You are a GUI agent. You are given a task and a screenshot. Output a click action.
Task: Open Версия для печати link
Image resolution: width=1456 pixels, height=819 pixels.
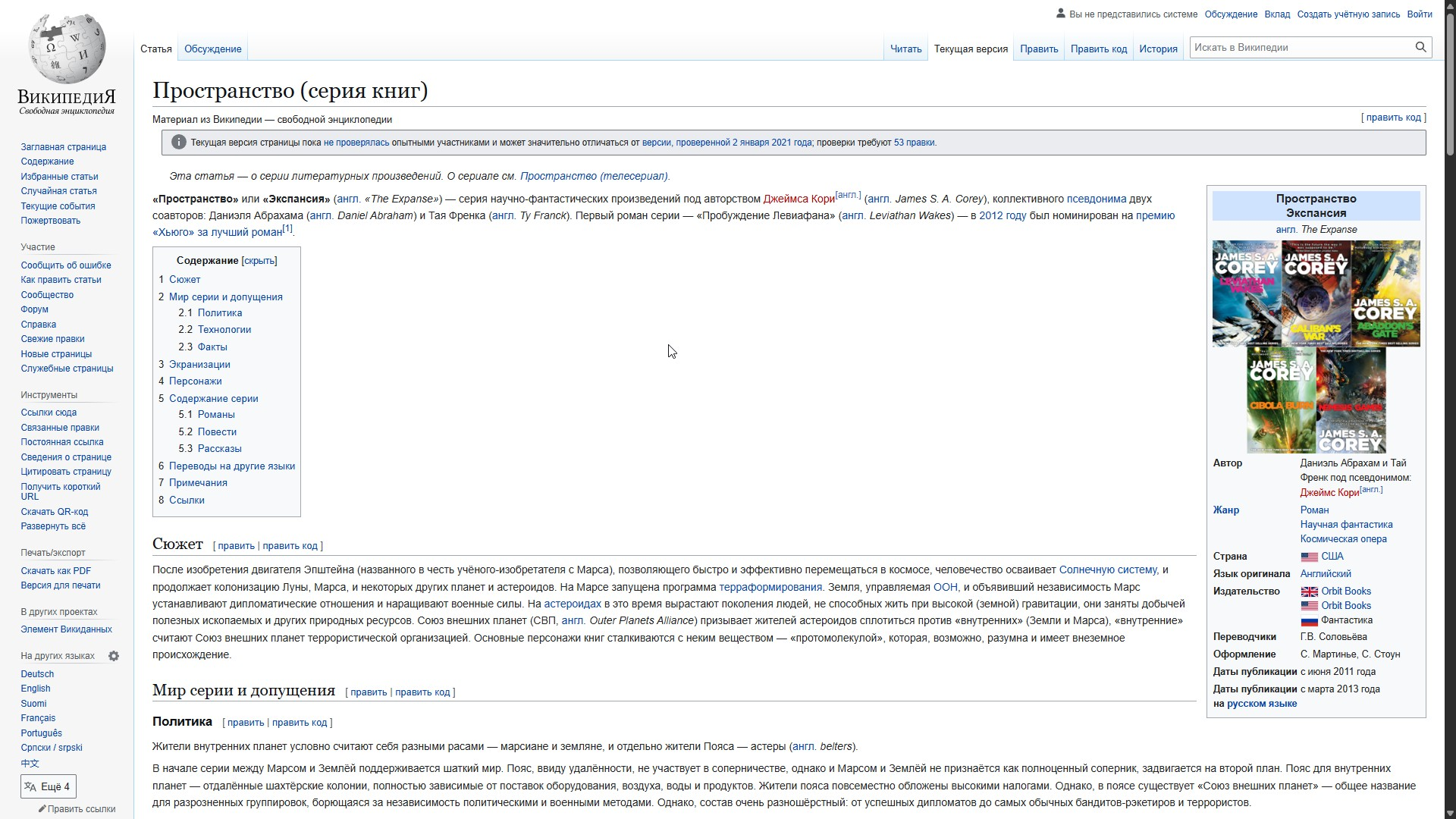point(61,585)
